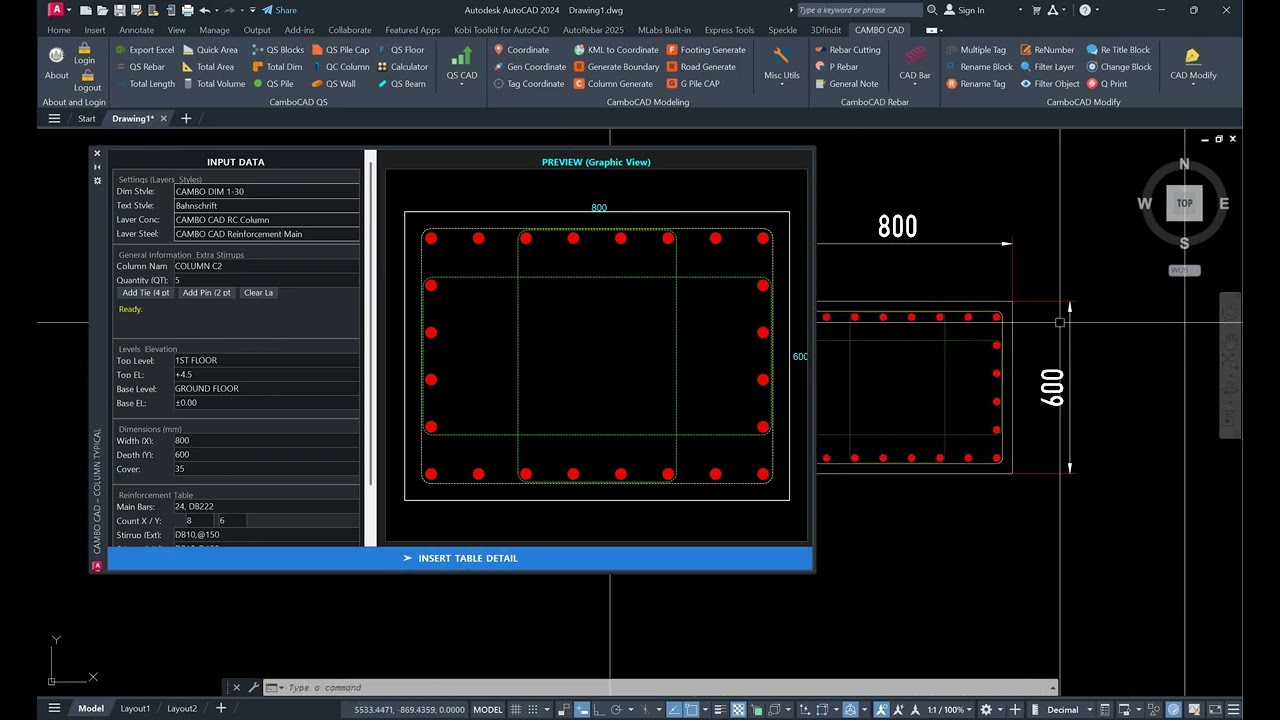Screen dimensions: 1280x720
Task: Click INSERT TABLE DETAIL button
Action: [460, 558]
